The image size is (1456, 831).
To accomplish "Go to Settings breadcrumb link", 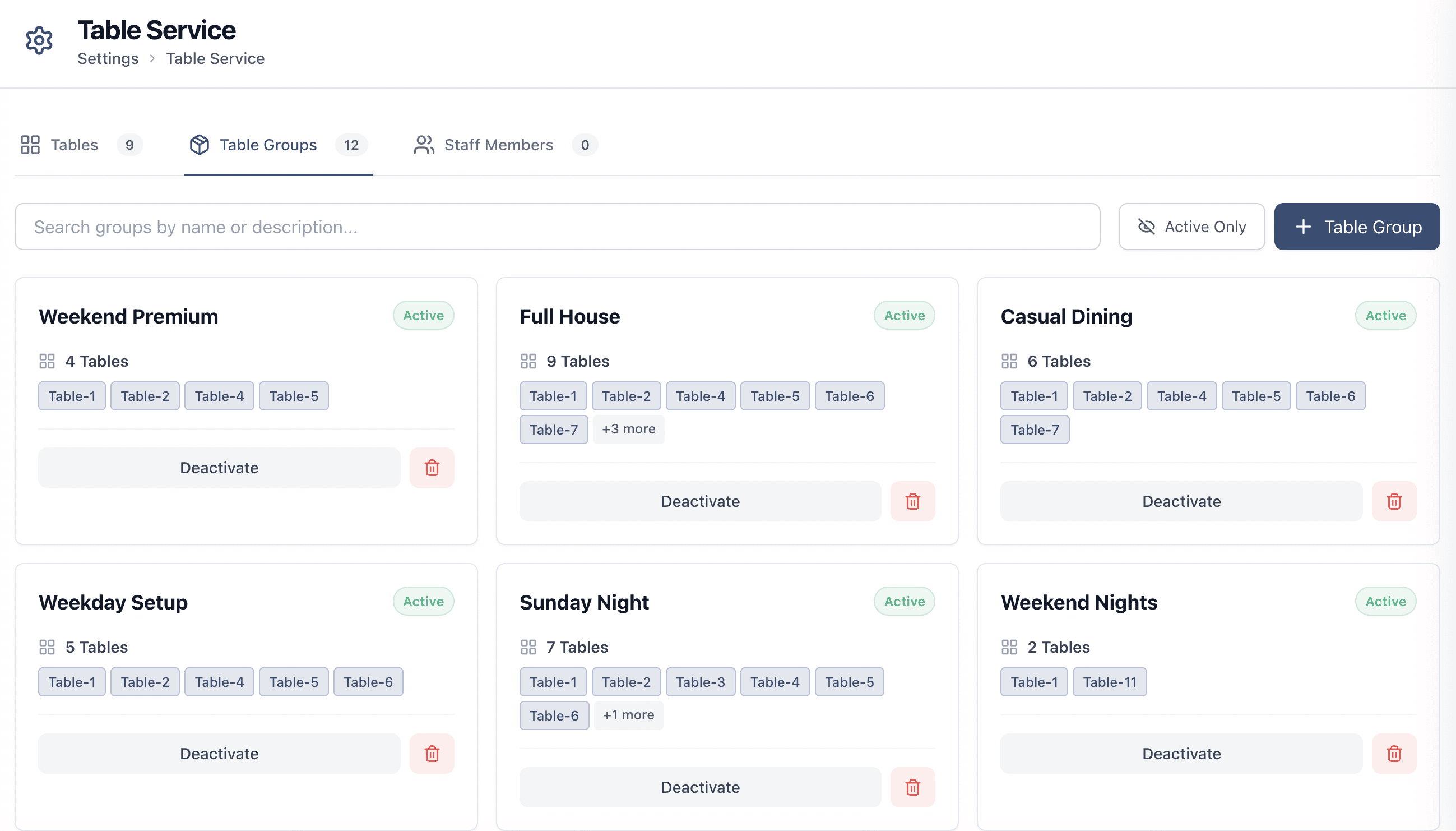I will pyautogui.click(x=108, y=58).
